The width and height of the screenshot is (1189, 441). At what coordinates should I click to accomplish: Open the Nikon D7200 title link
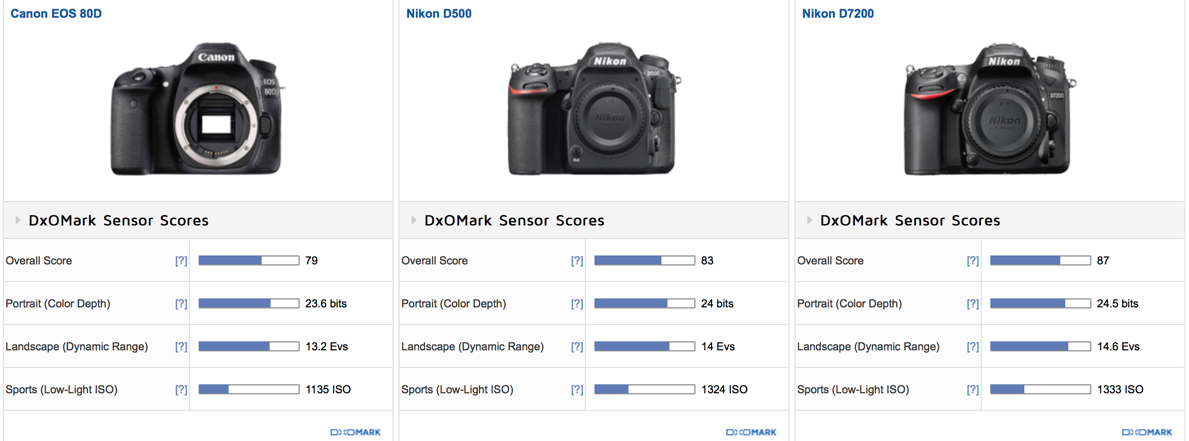[x=839, y=14]
